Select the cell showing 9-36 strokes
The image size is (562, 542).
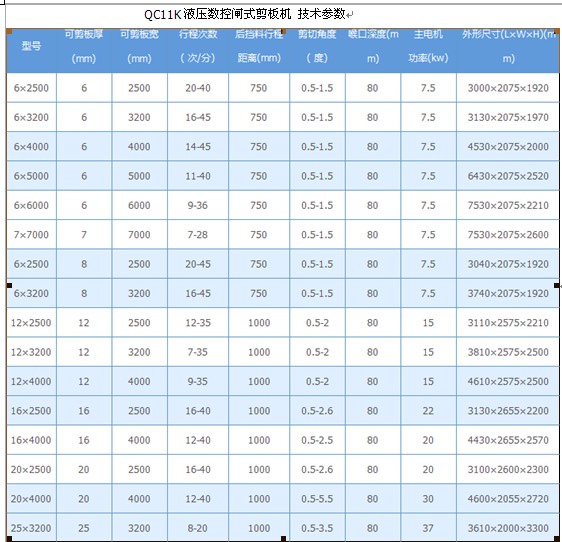[x=198, y=205]
